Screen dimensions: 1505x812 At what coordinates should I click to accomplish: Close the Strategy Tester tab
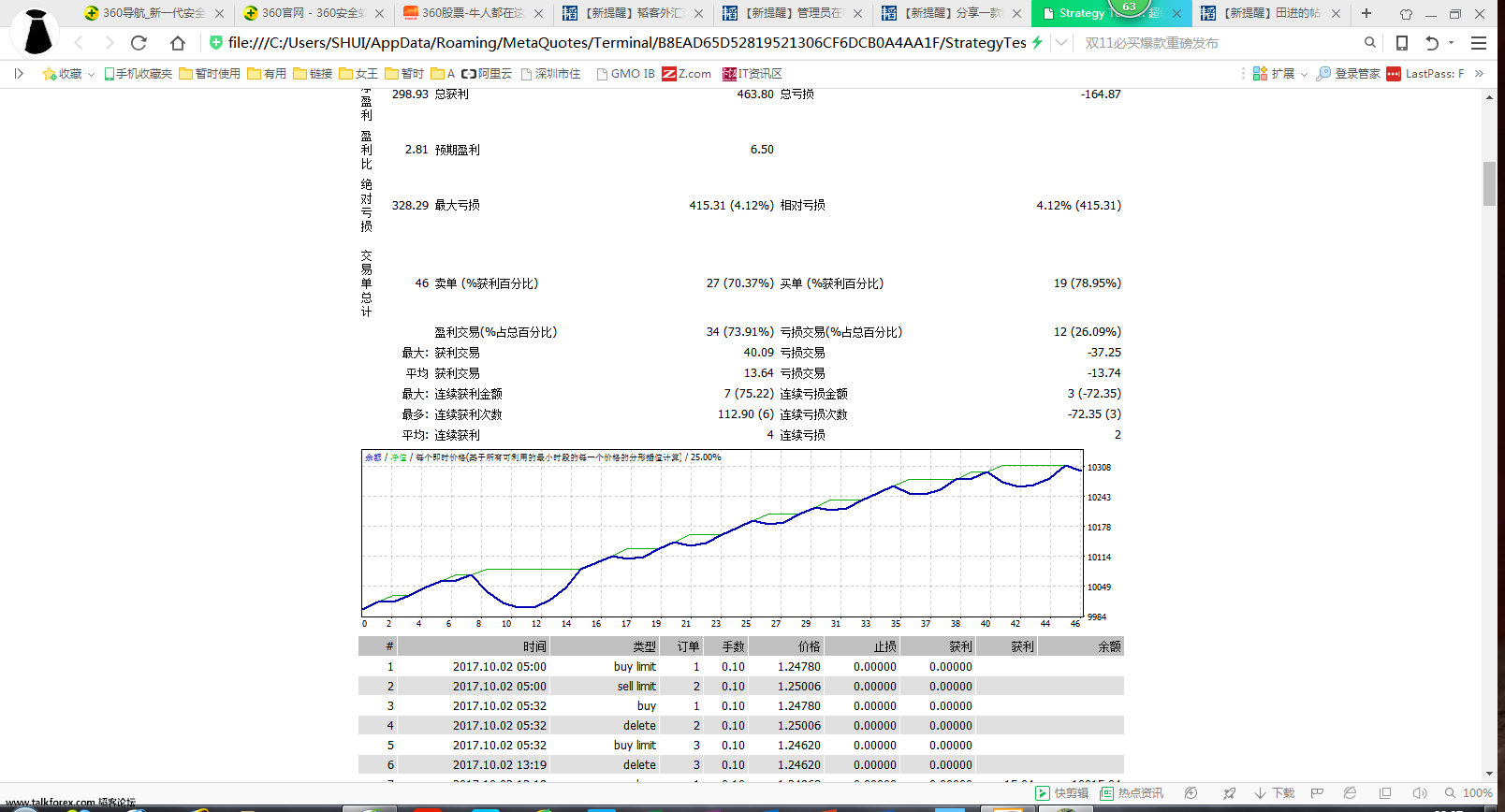1176,13
